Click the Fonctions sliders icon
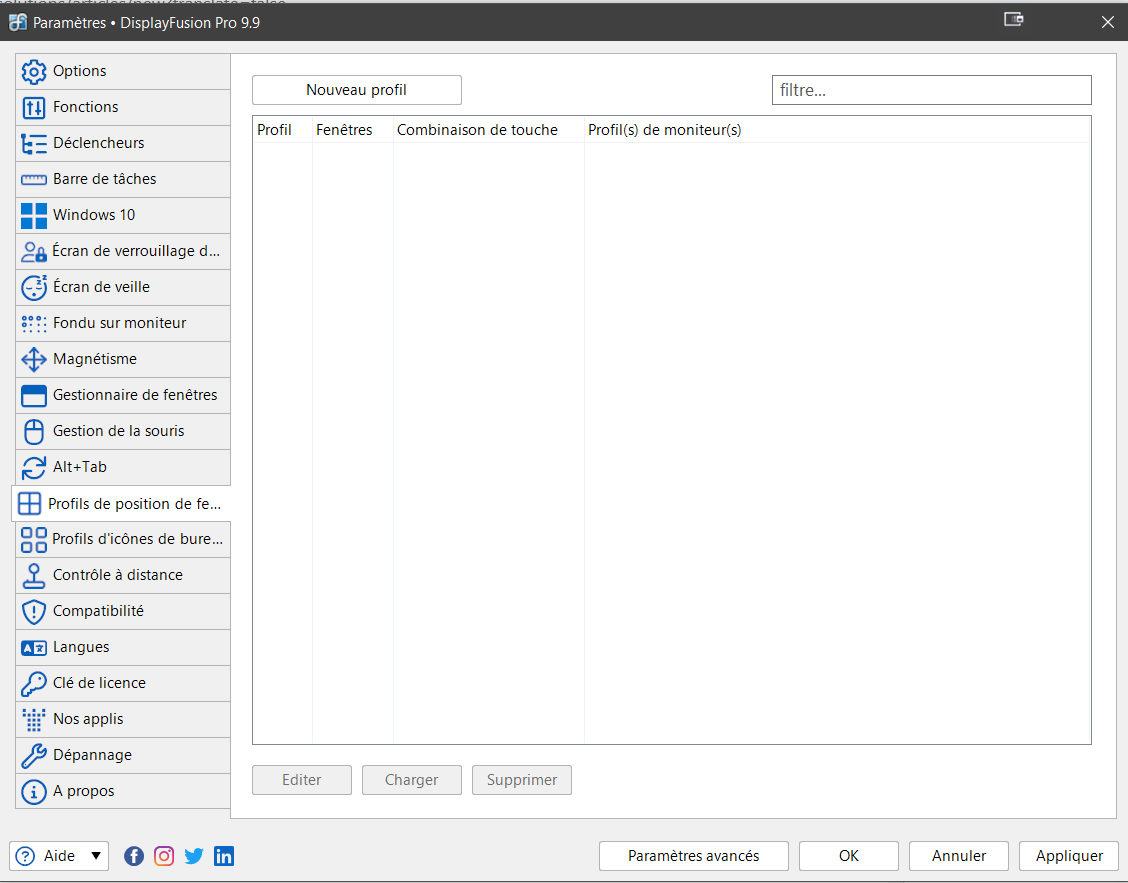Viewport: 1128px width, 883px height. (34, 107)
